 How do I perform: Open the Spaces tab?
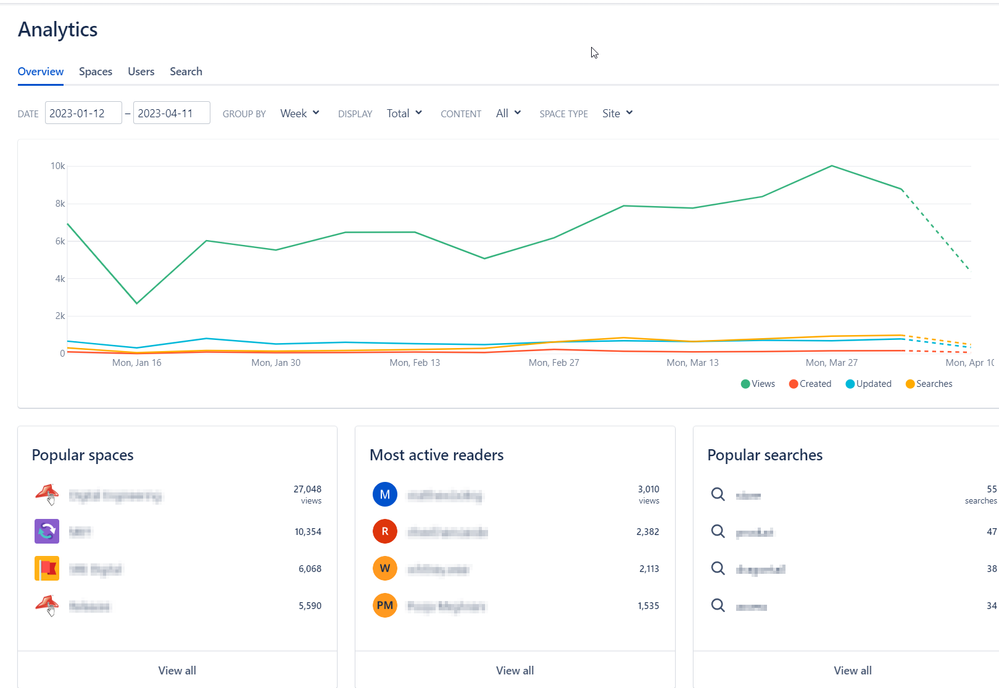[x=96, y=71]
